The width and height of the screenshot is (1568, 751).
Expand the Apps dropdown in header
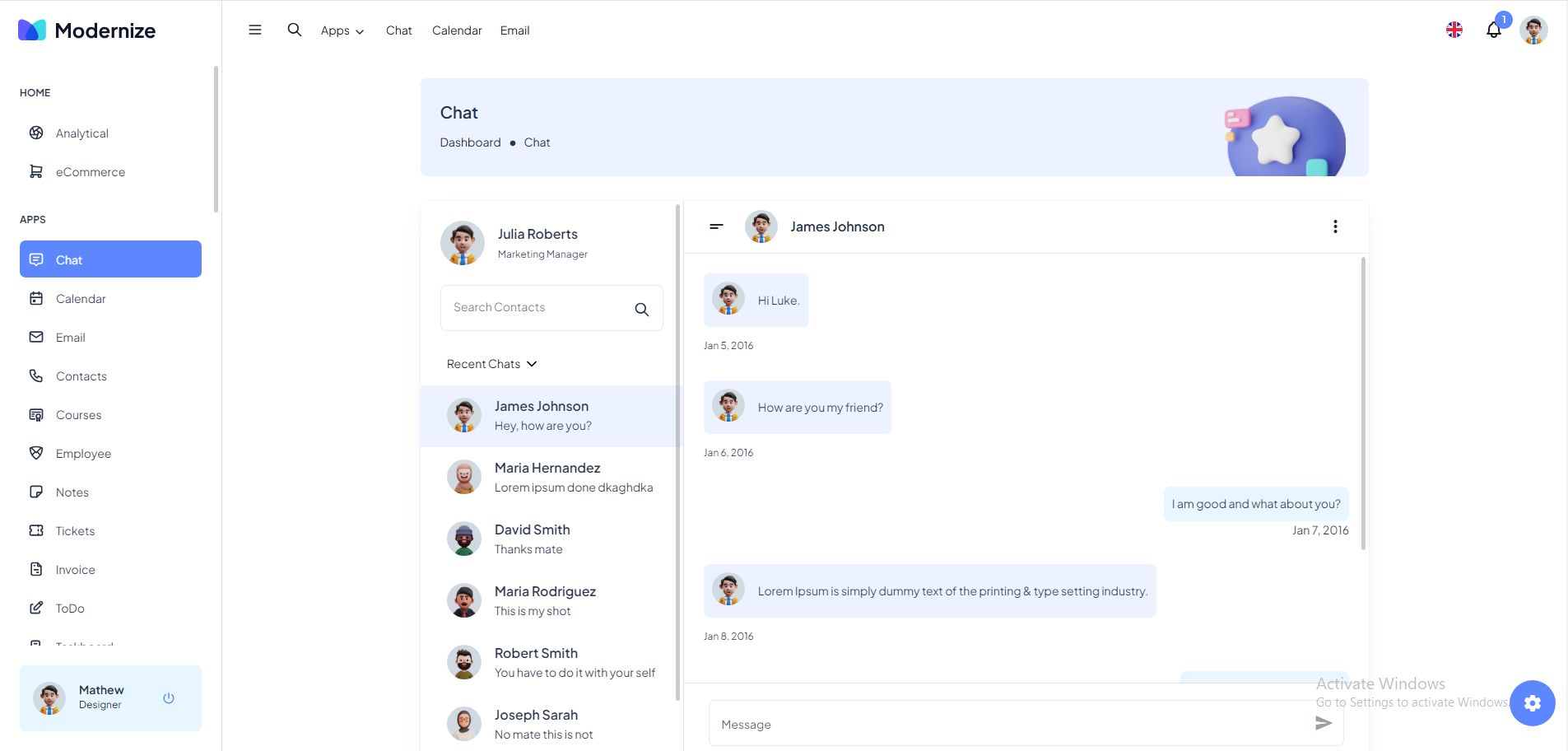(342, 30)
